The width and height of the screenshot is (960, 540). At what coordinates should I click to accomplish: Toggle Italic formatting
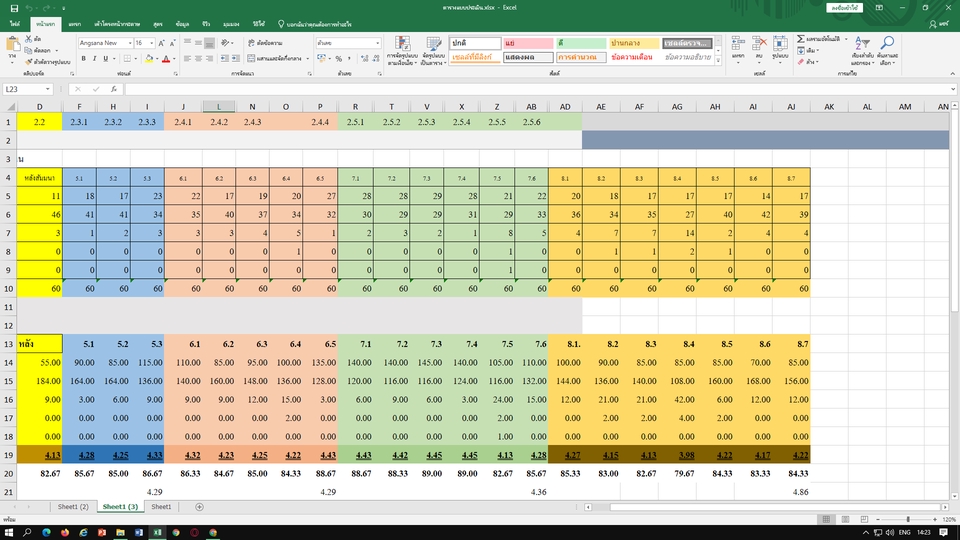(x=94, y=59)
